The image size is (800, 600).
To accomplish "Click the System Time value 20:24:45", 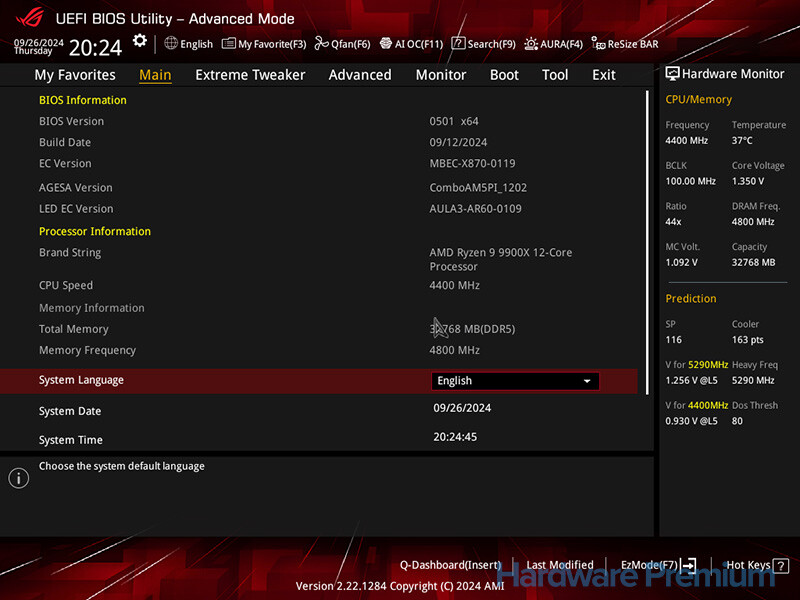I will 455,437.
